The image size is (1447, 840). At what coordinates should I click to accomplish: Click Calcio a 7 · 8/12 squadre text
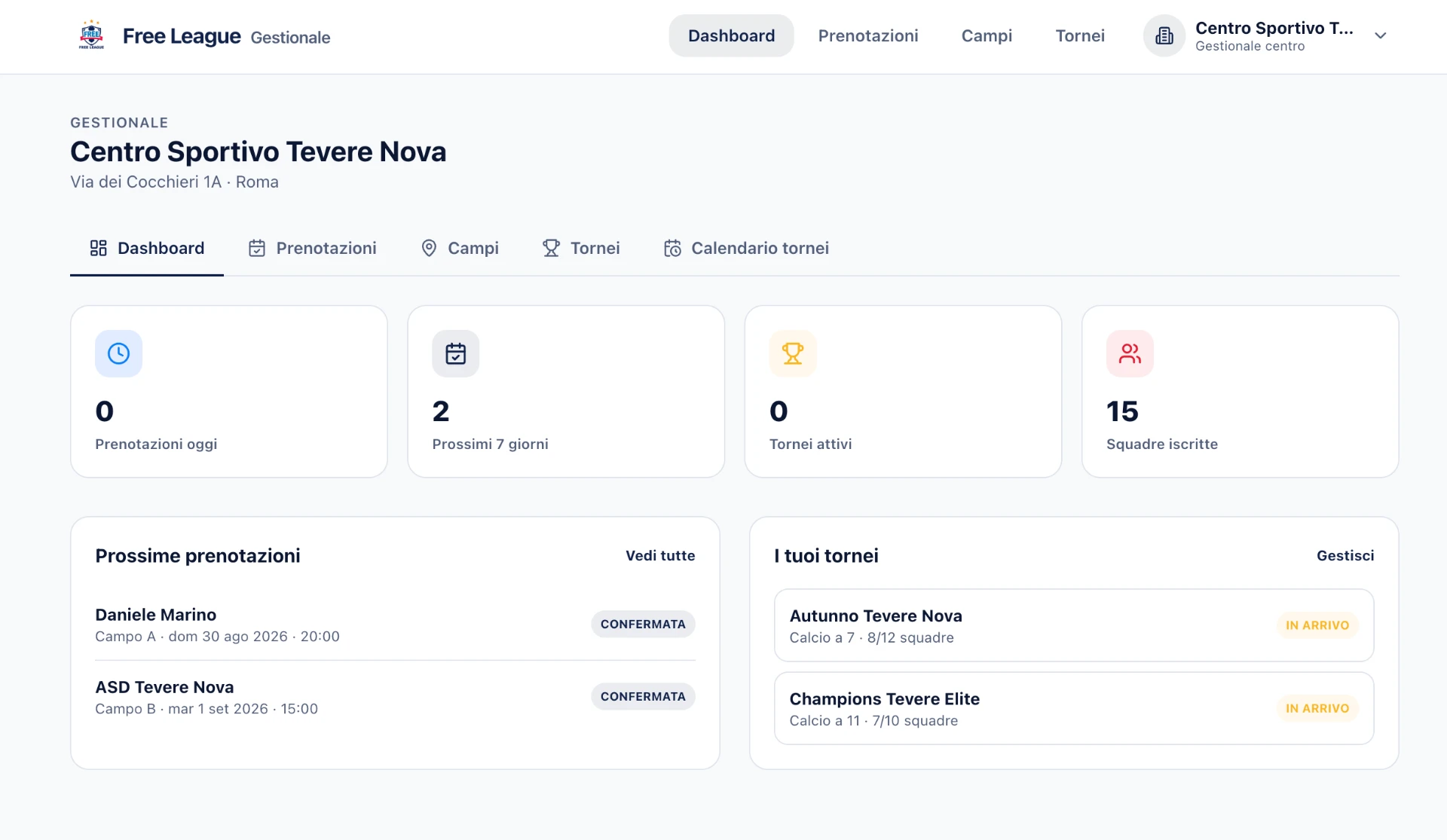871,638
